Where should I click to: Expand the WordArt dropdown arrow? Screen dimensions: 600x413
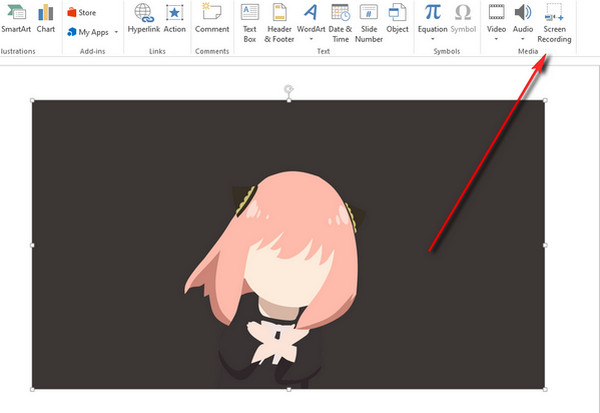click(x=311, y=39)
